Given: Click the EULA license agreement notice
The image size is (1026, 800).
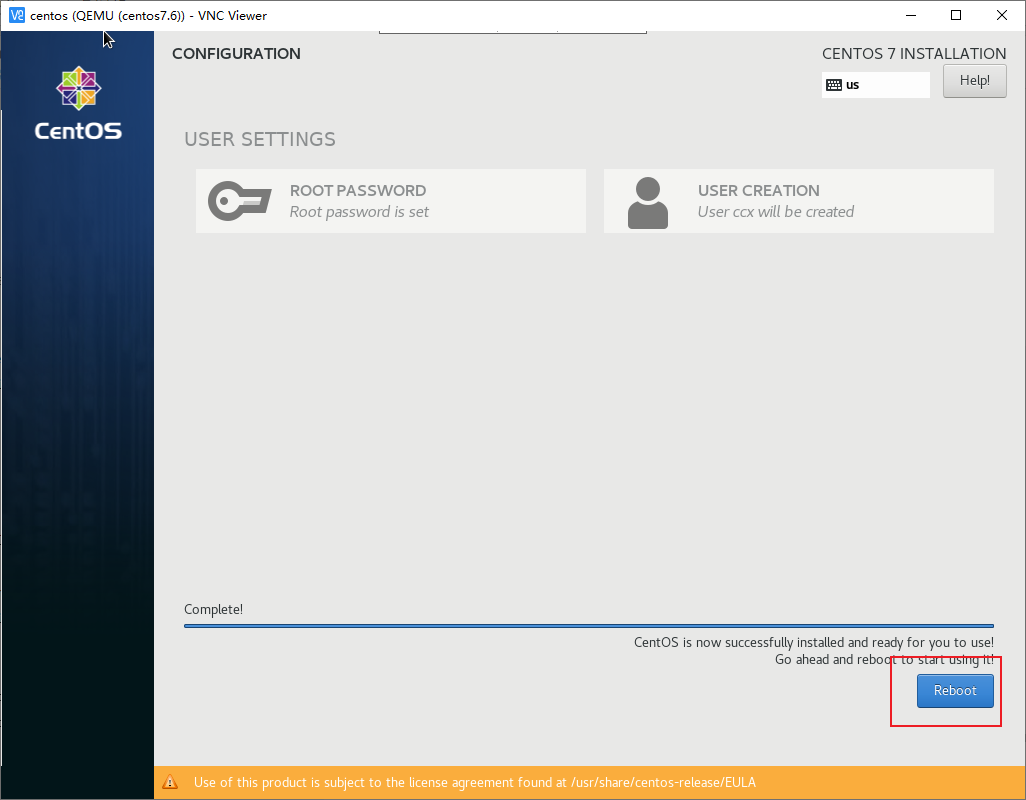Looking at the screenshot, I should (x=474, y=782).
